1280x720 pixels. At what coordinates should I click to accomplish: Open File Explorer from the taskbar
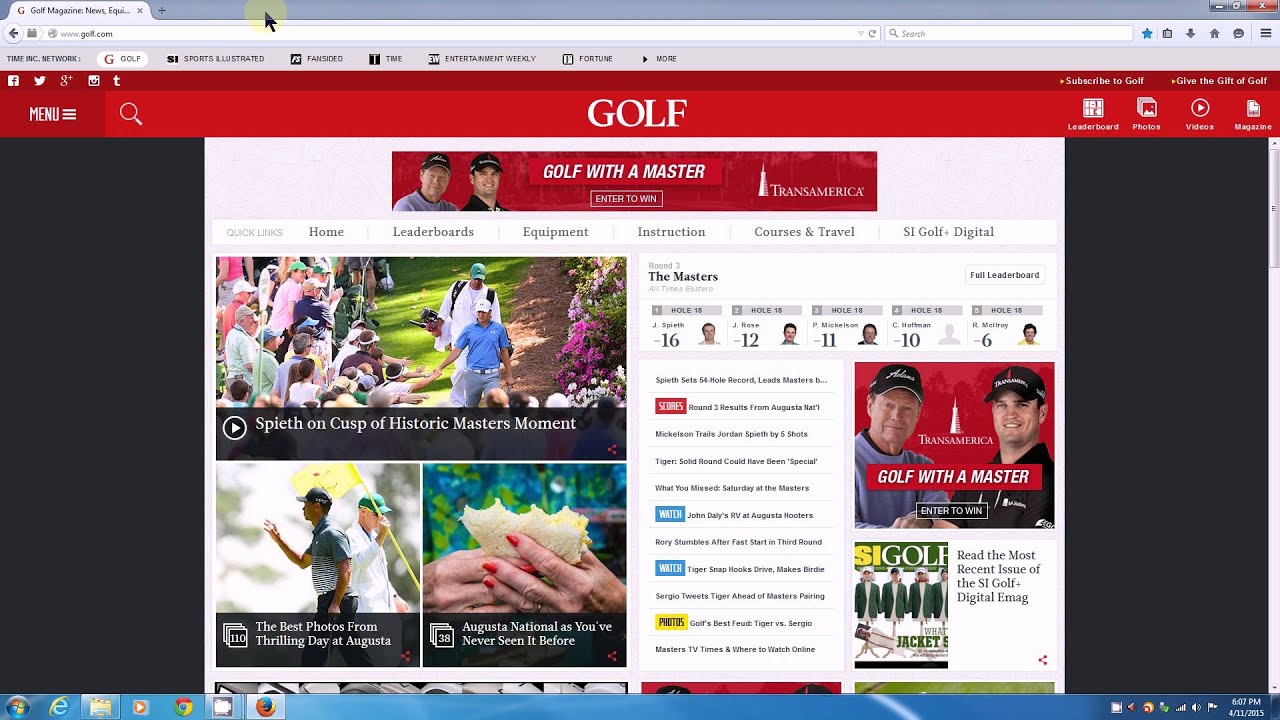100,707
